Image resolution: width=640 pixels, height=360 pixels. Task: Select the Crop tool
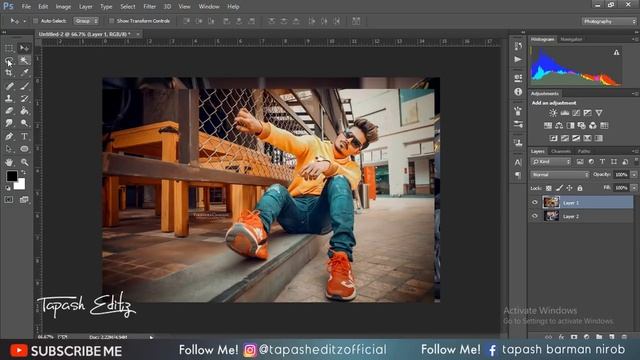(x=9, y=73)
